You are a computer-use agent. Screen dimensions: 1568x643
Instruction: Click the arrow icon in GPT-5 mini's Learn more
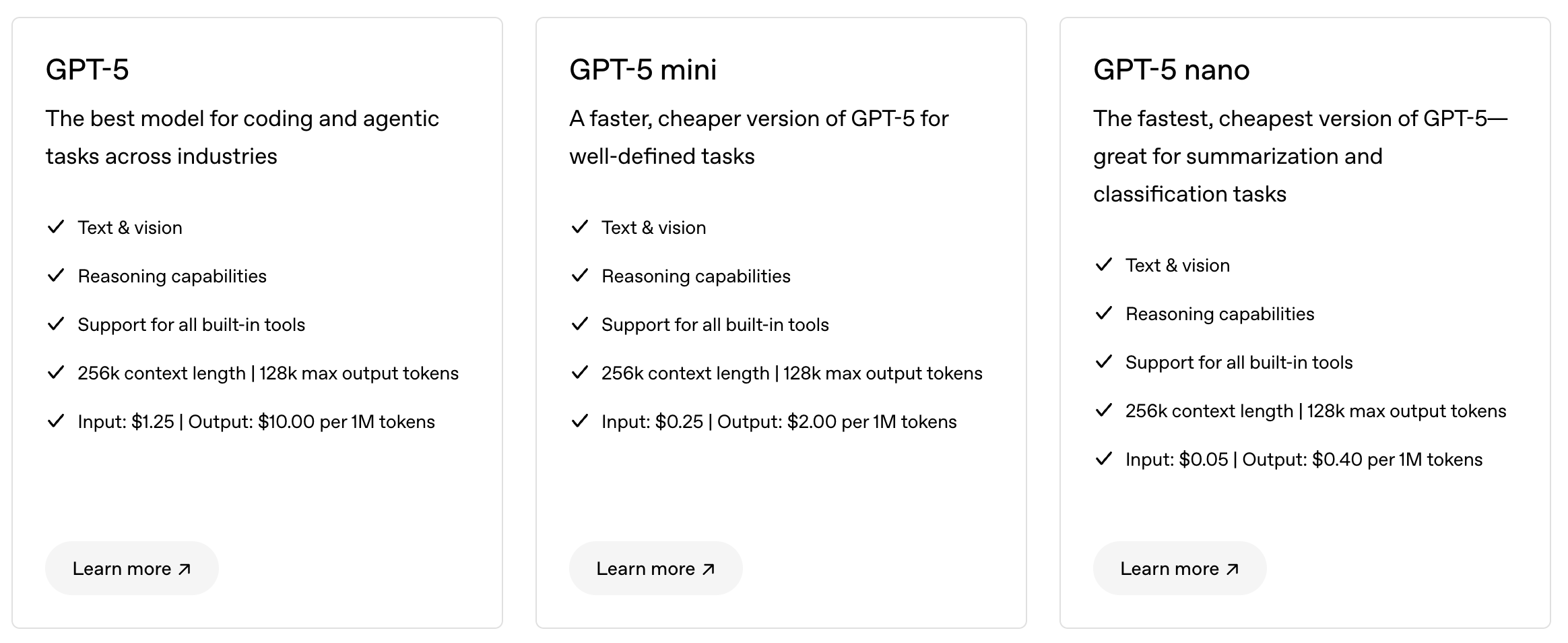point(709,570)
